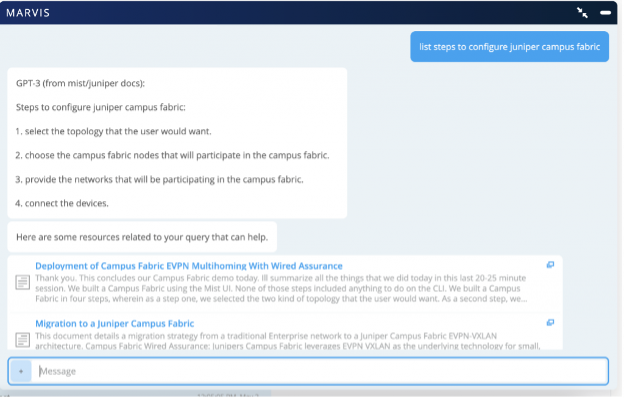Open Migration to a Juniper Campus Fabric link
The width and height of the screenshot is (624, 400).
point(114,324)
